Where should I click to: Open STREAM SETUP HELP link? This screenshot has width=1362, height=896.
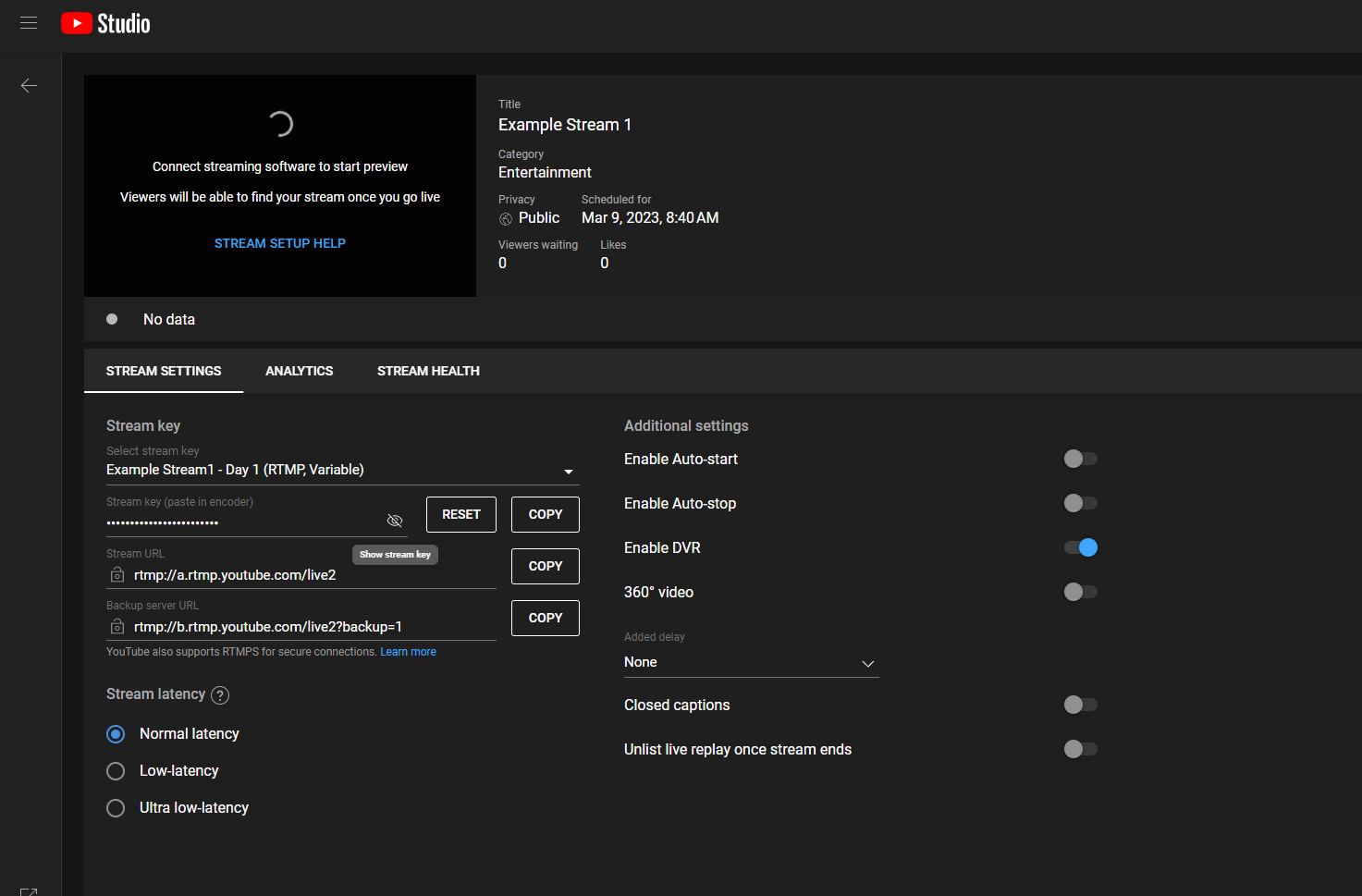tap(280, 243)
